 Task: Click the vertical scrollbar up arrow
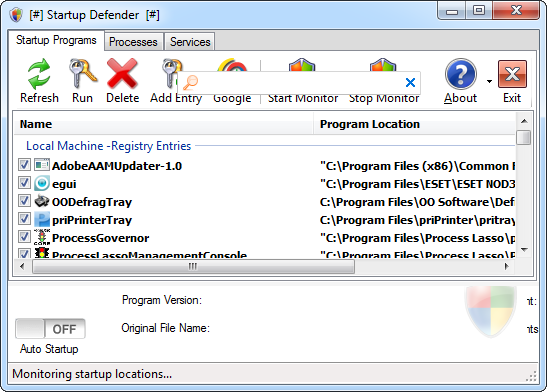524,121
